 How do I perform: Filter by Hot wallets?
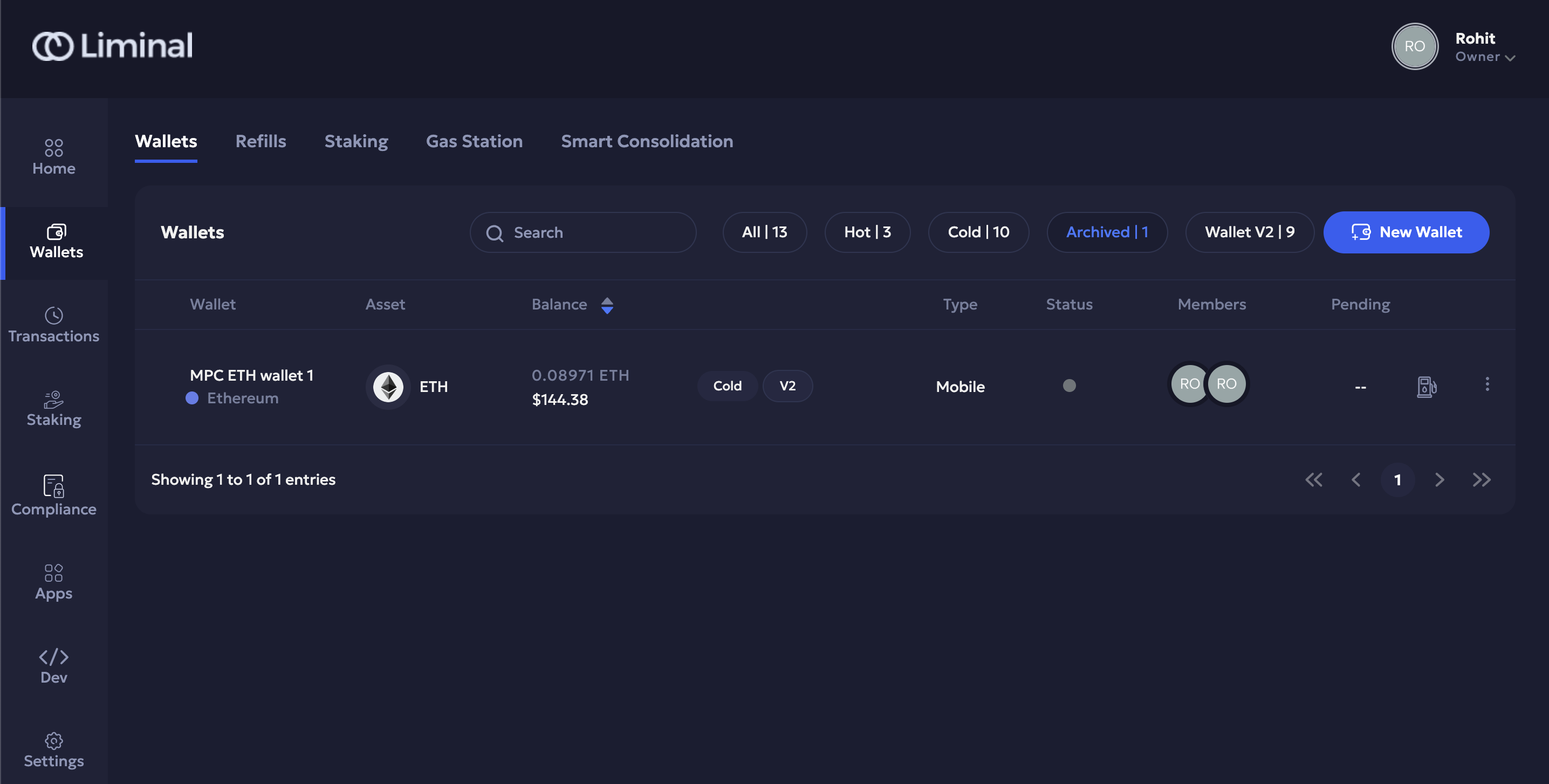click(867, 232)
